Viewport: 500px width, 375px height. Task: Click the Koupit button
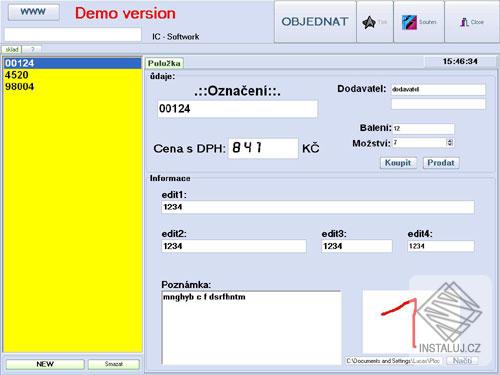398,163
